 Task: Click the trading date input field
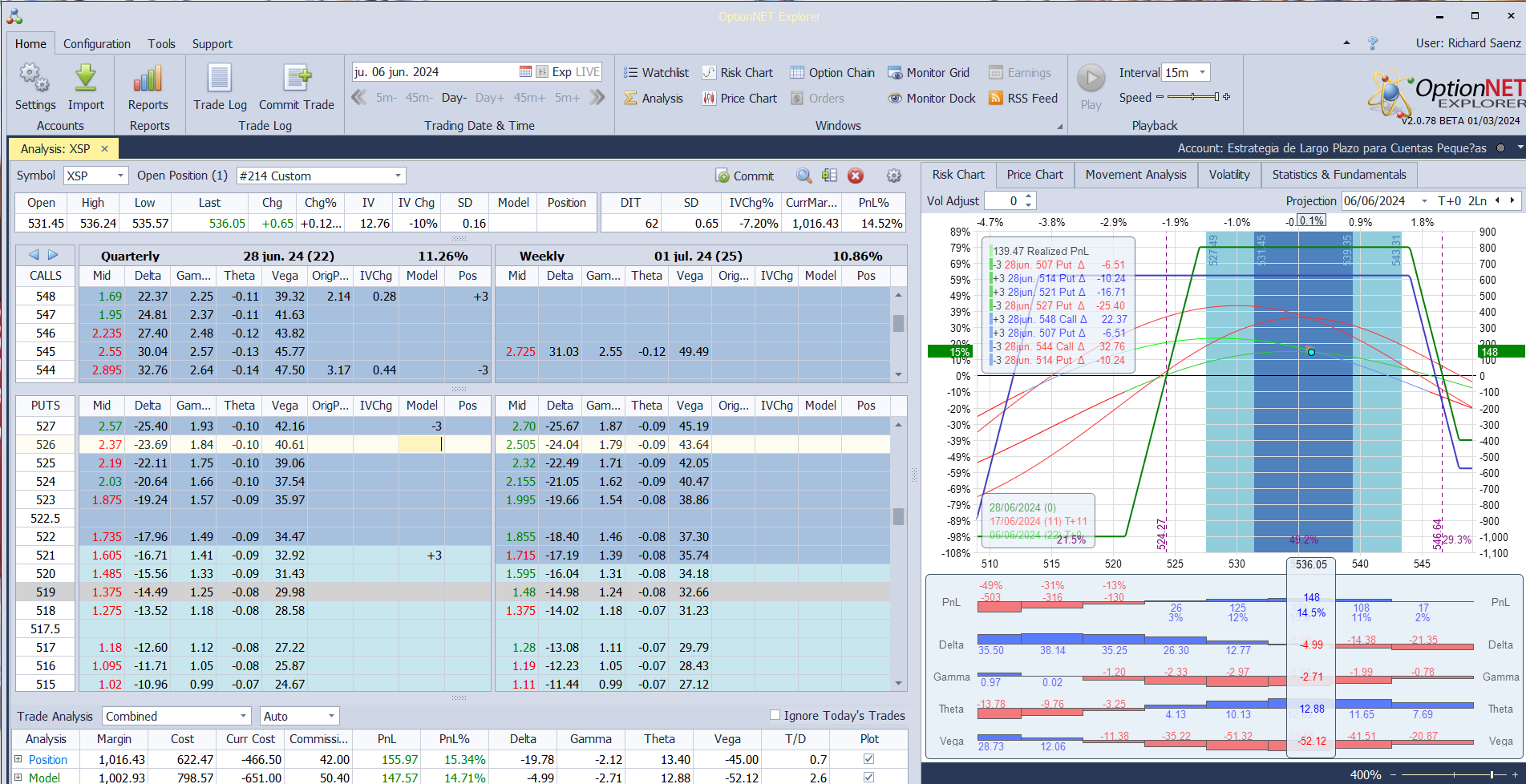434,72
